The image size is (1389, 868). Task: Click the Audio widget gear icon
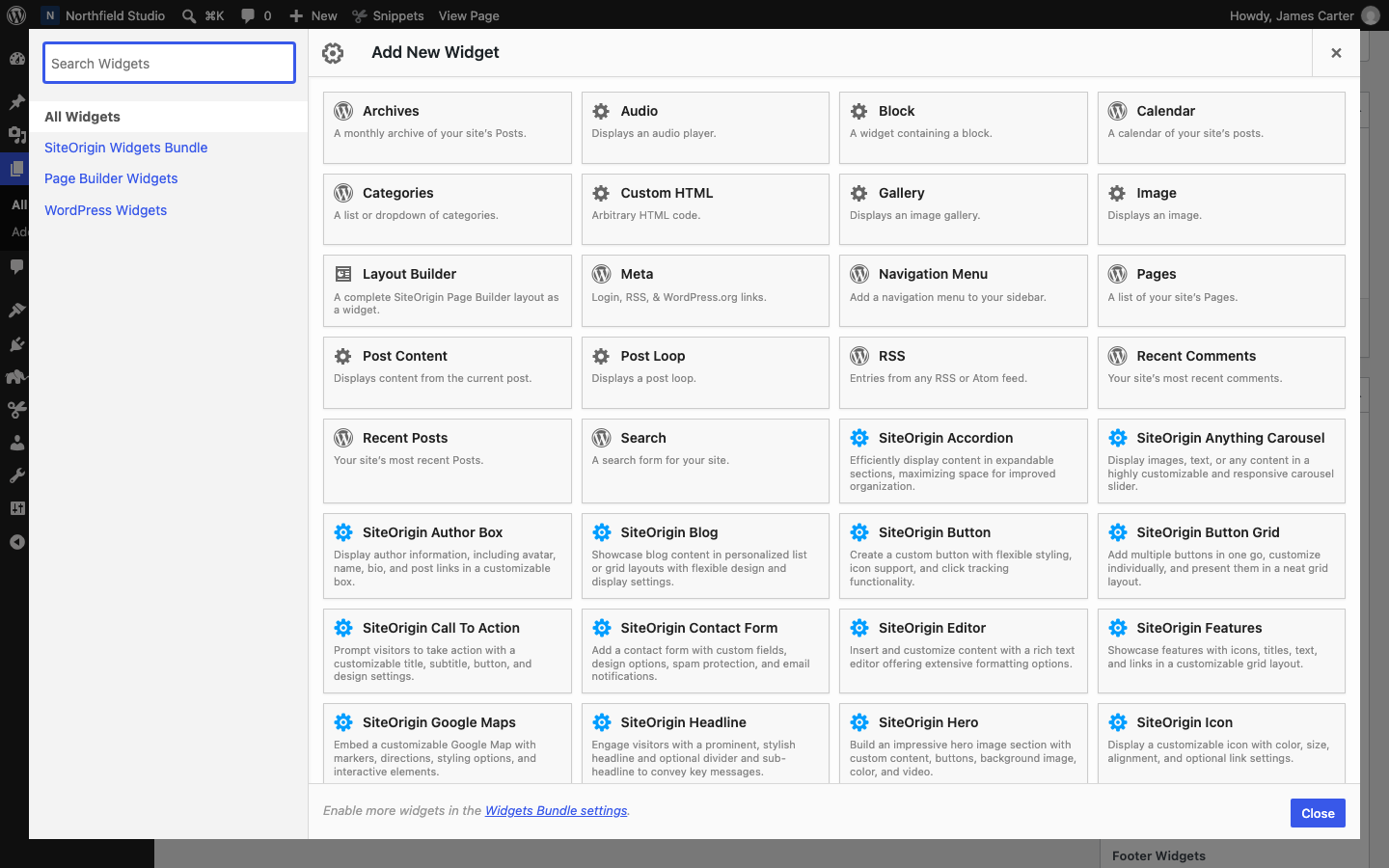pyautogui.click(x=601, y=111)
